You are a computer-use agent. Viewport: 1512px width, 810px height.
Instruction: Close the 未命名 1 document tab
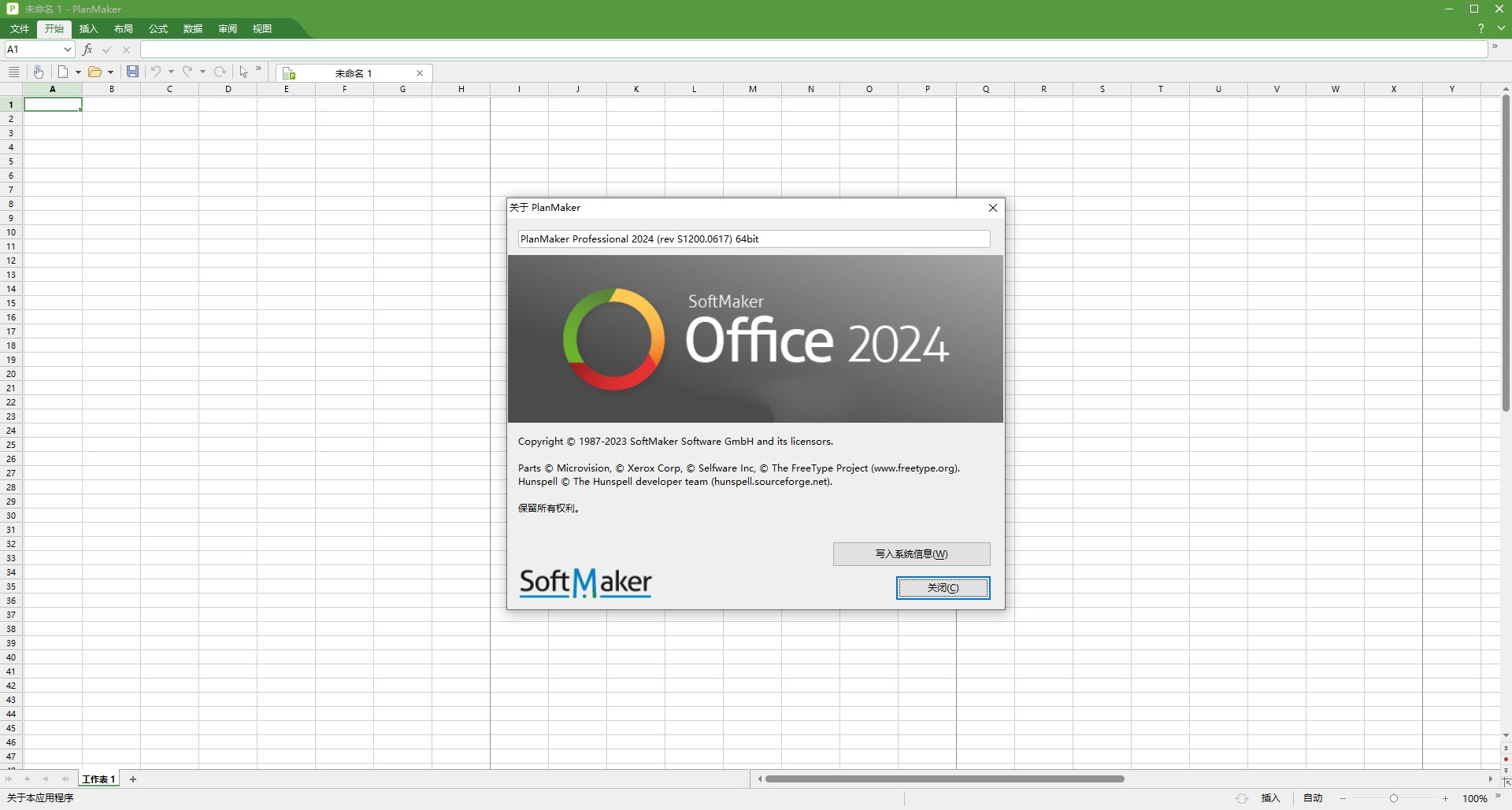[420, 73]
